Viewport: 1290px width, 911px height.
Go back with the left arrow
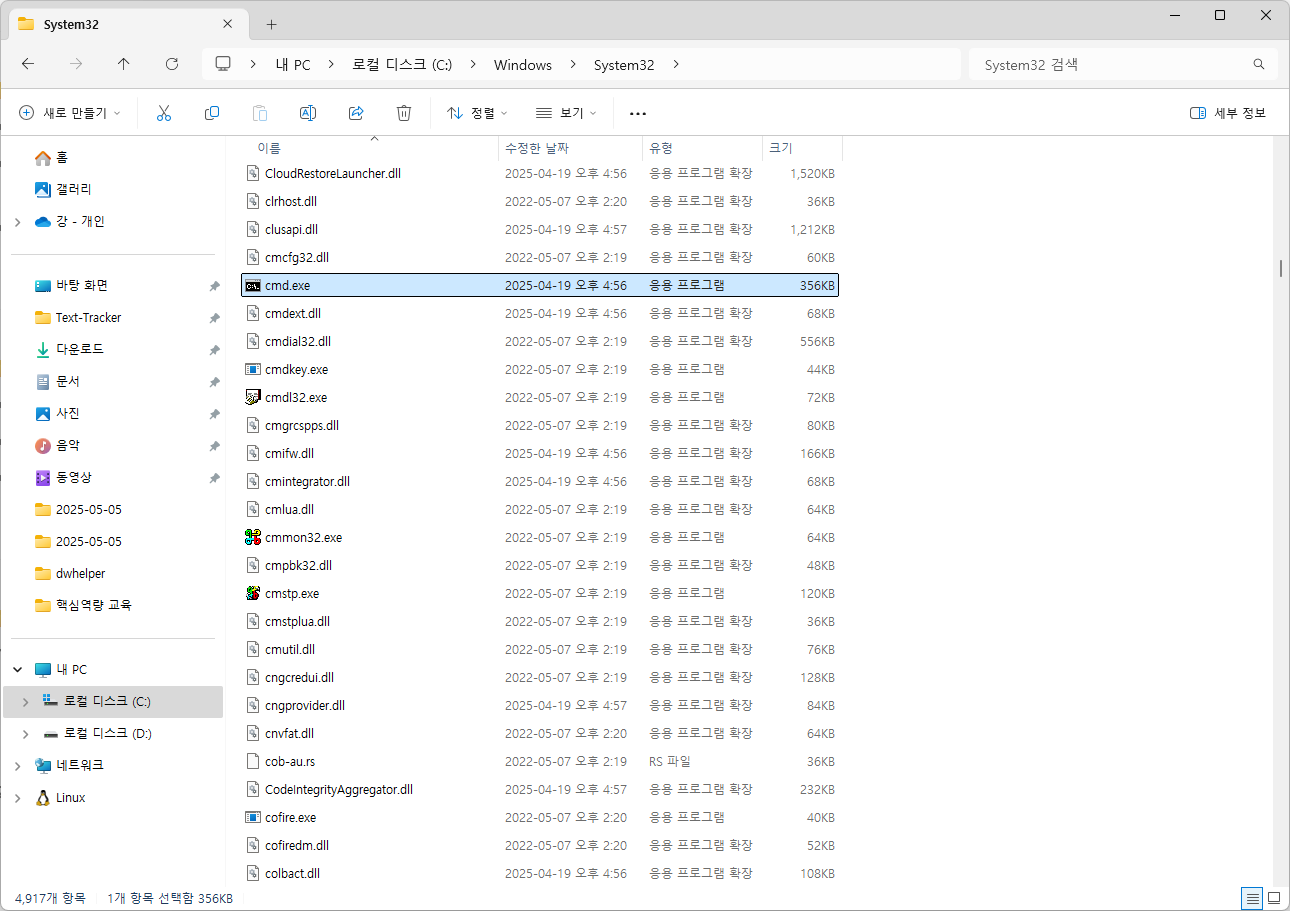[28, 64]
